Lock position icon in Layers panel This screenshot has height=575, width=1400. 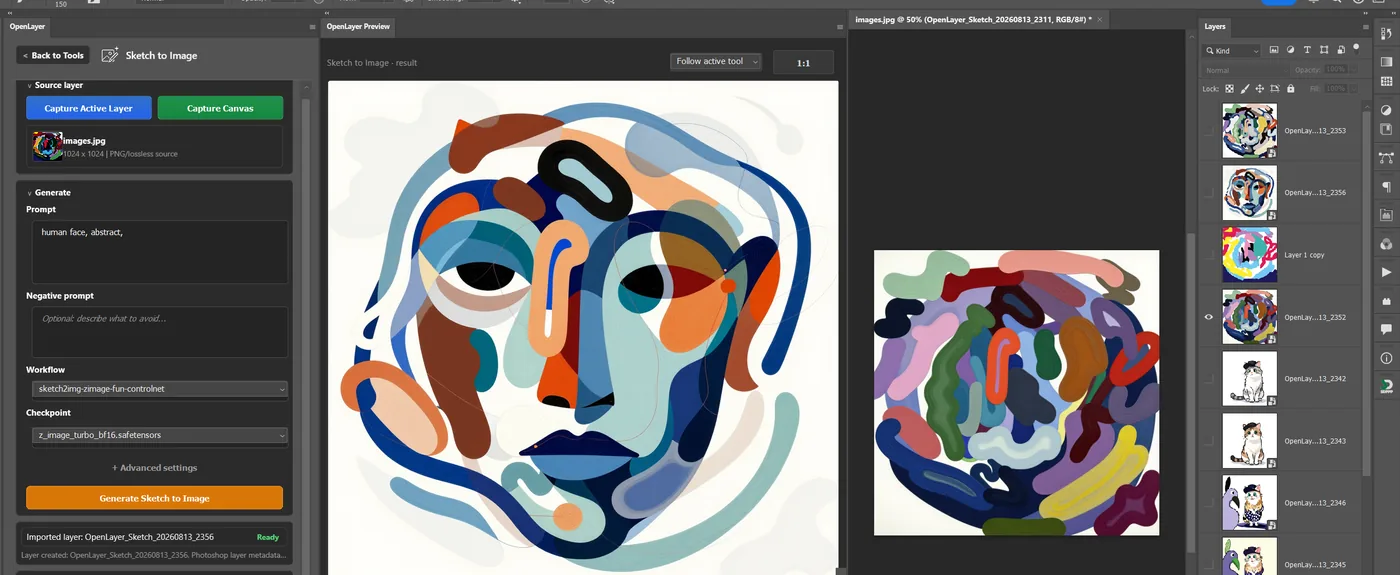(x=1260, y=89)
